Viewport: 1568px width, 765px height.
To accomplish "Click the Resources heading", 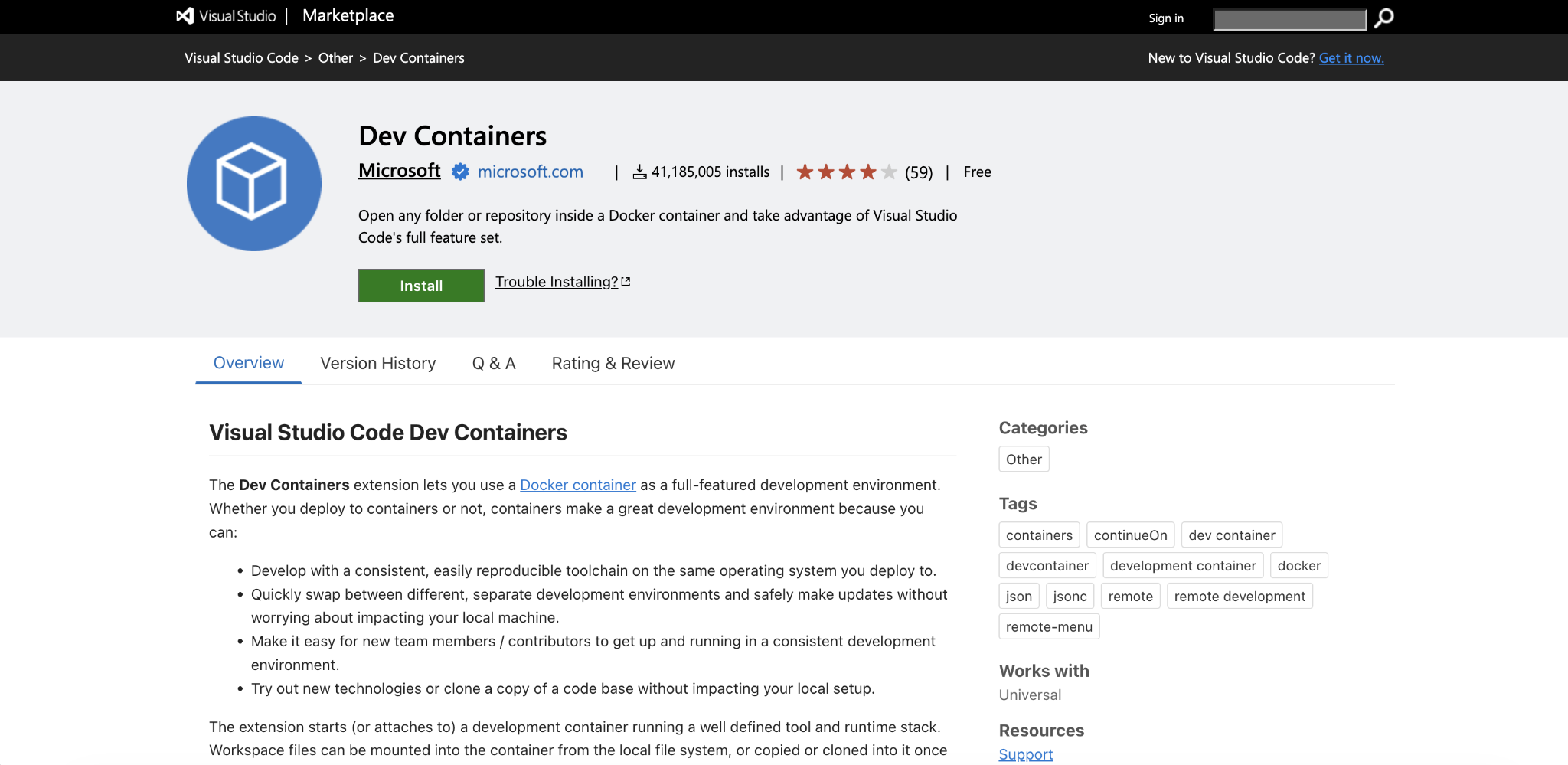I will point(1042,731).
